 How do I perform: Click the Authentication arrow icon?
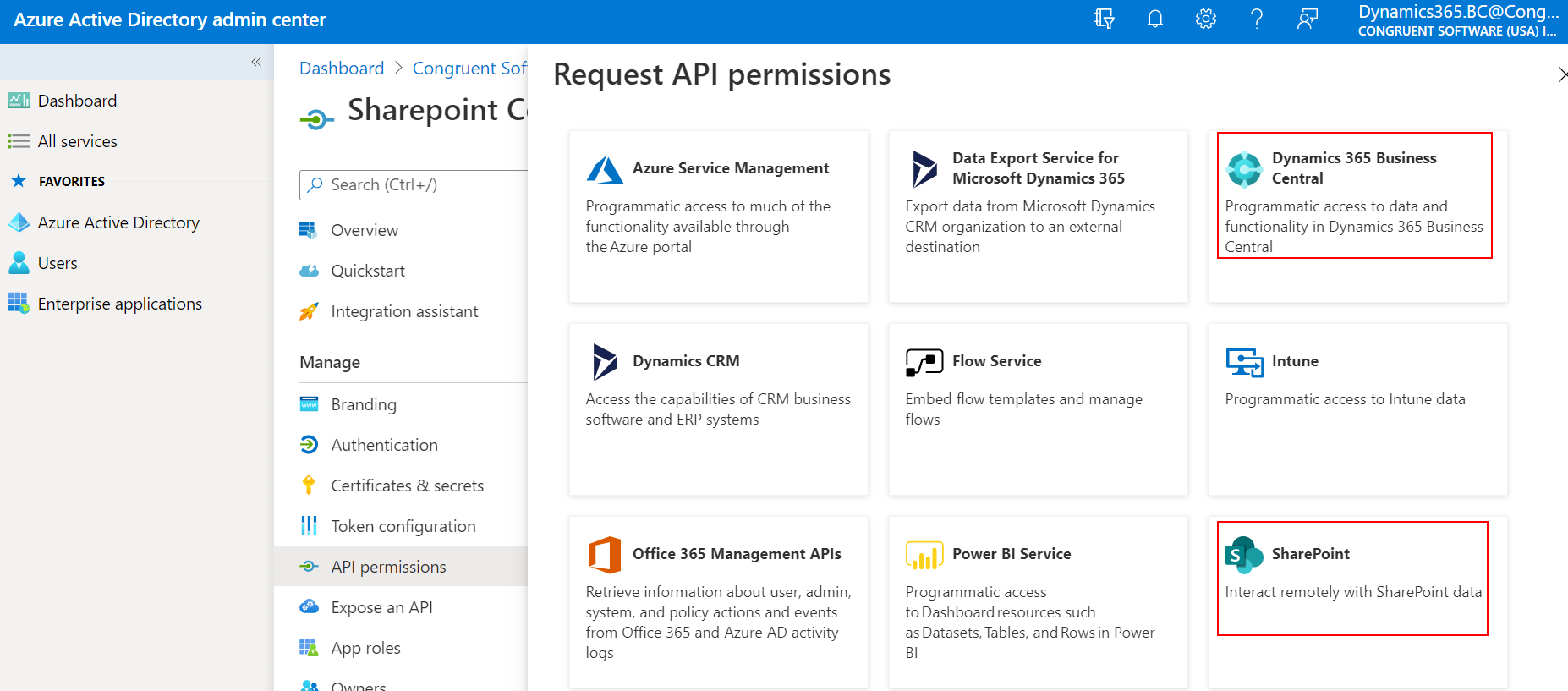click(x=309, y=444)
